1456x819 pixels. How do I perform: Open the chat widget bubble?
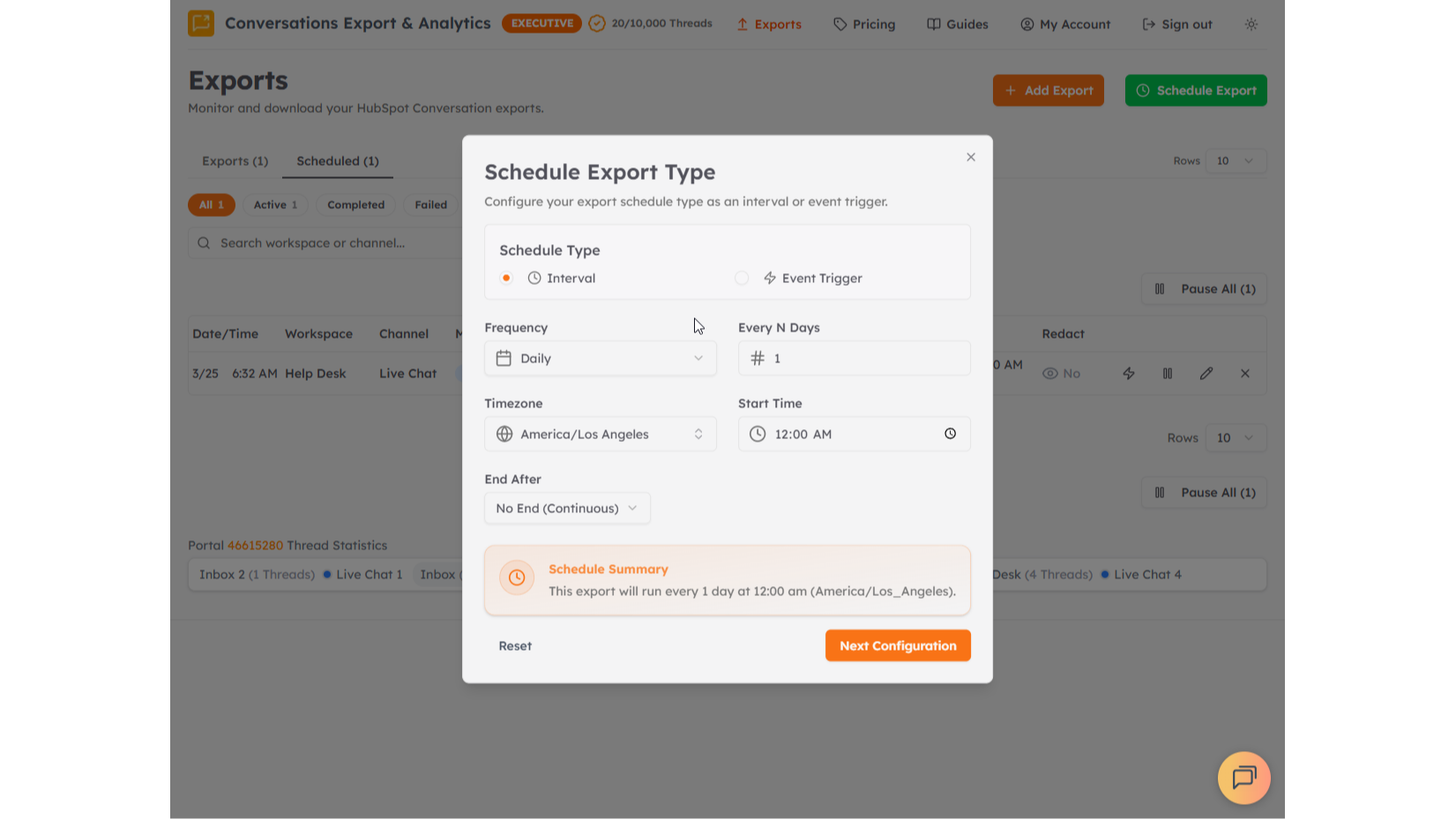click(1243, 778)
